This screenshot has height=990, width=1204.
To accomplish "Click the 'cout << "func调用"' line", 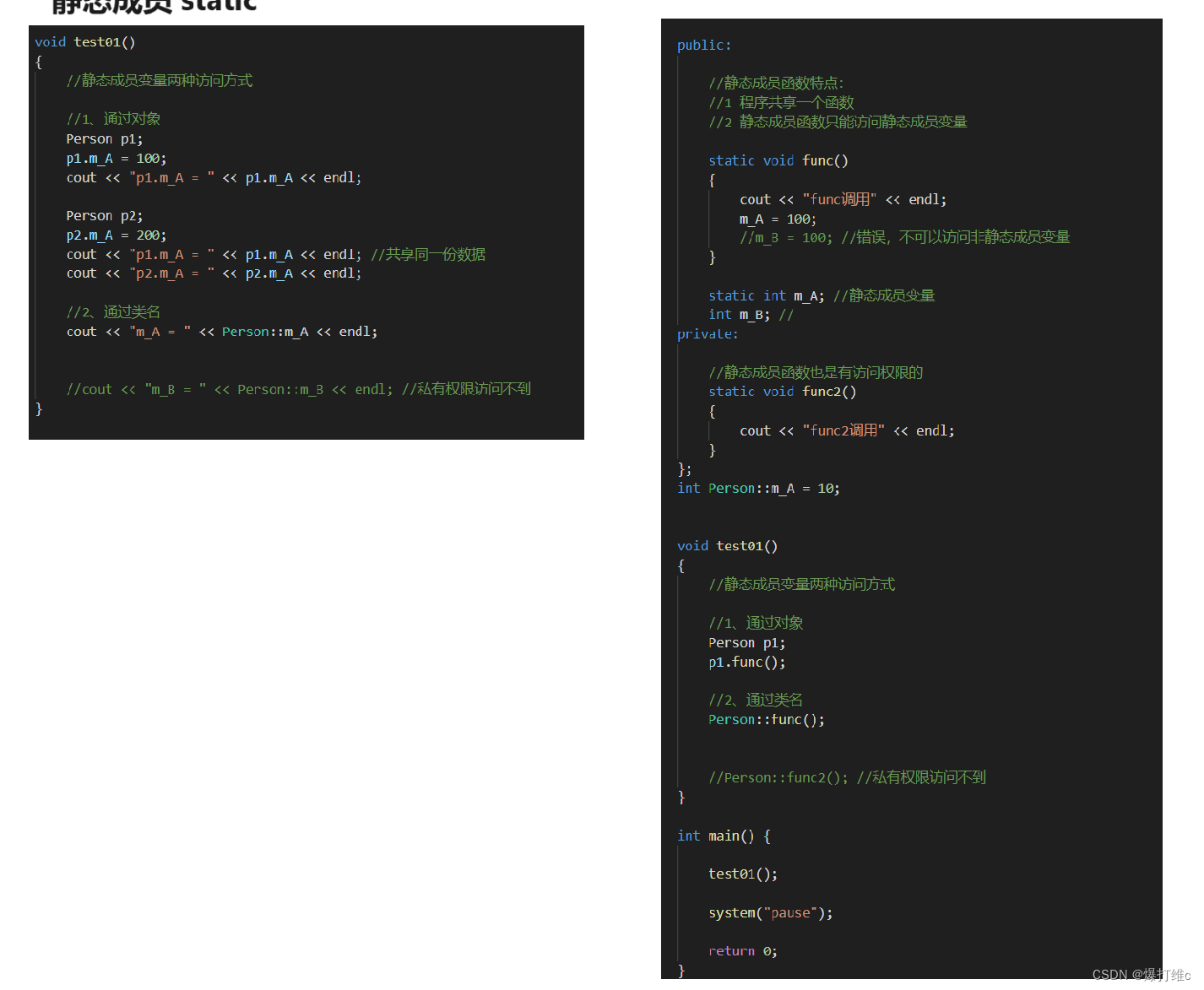I will 843,199.
